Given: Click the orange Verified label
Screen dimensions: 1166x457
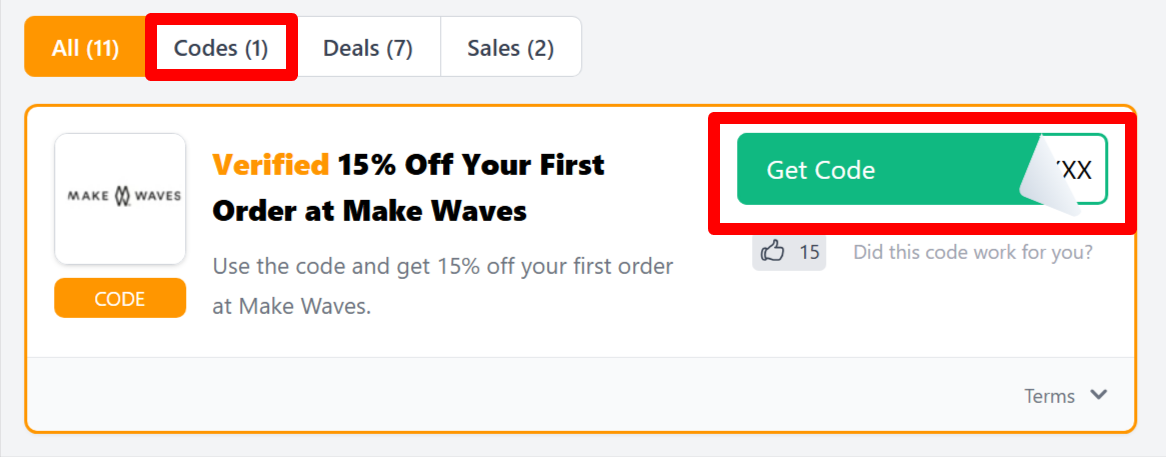Looking at the screenshot, I should click(270, 164).
